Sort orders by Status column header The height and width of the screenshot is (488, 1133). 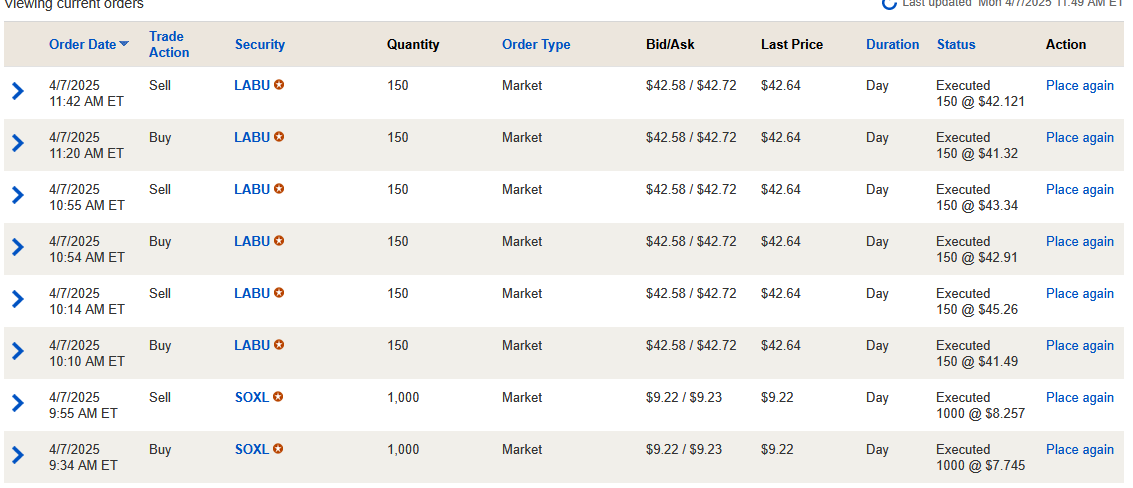pyautogui.click(x=956, y=44)
